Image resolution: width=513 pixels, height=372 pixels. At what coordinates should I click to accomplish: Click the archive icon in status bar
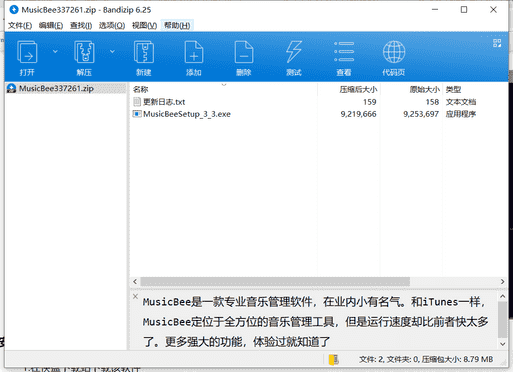point(333,359)
